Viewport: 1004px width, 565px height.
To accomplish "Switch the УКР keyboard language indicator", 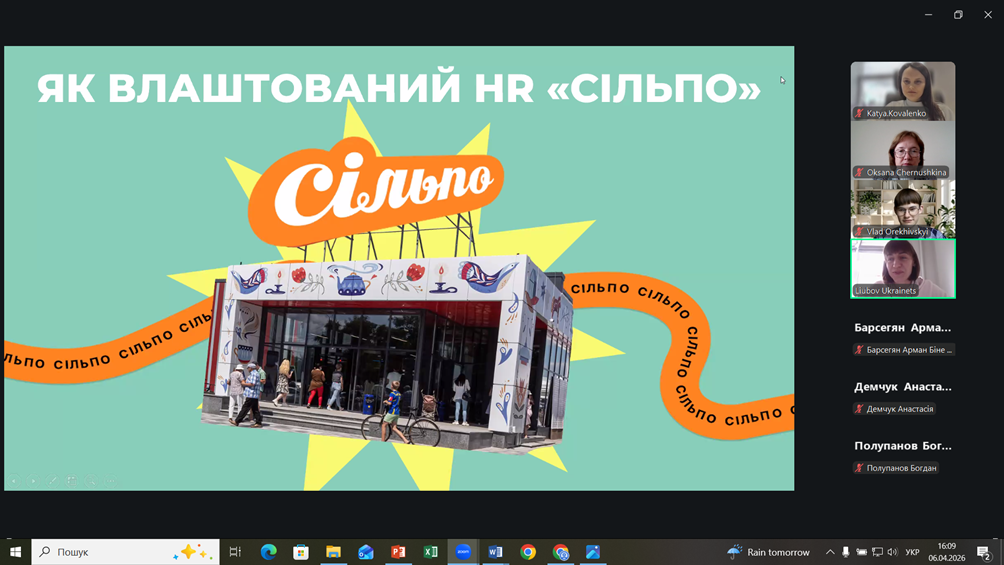I will tap(912, 552).
